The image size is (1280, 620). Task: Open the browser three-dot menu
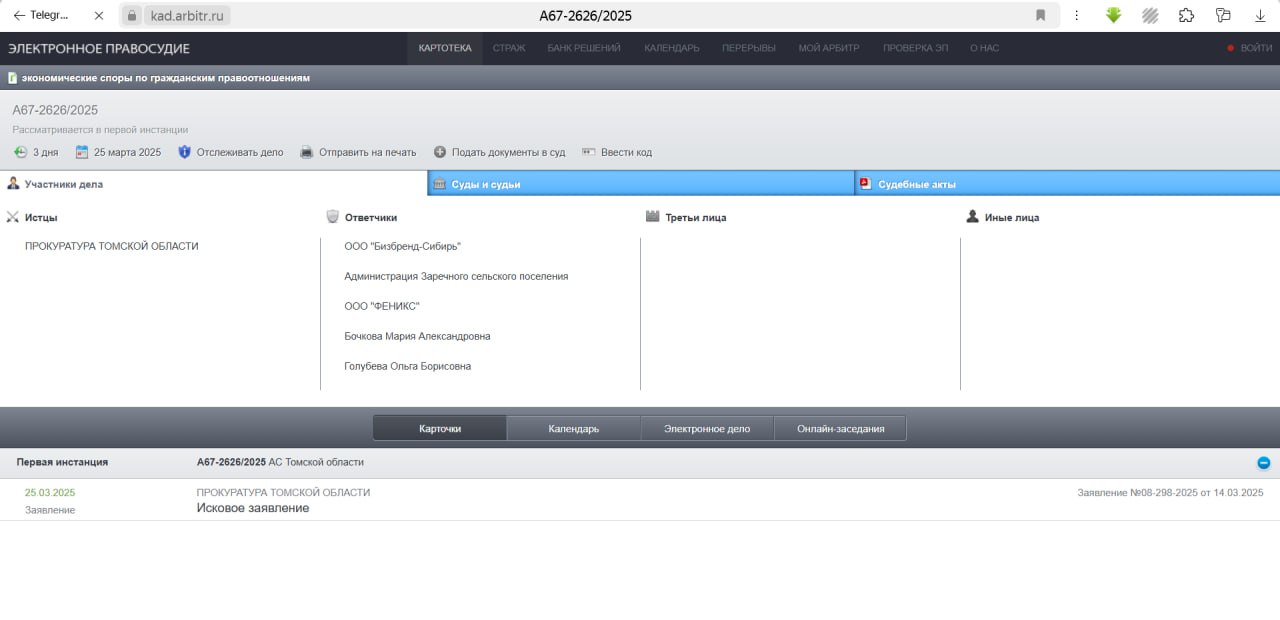1076,15
